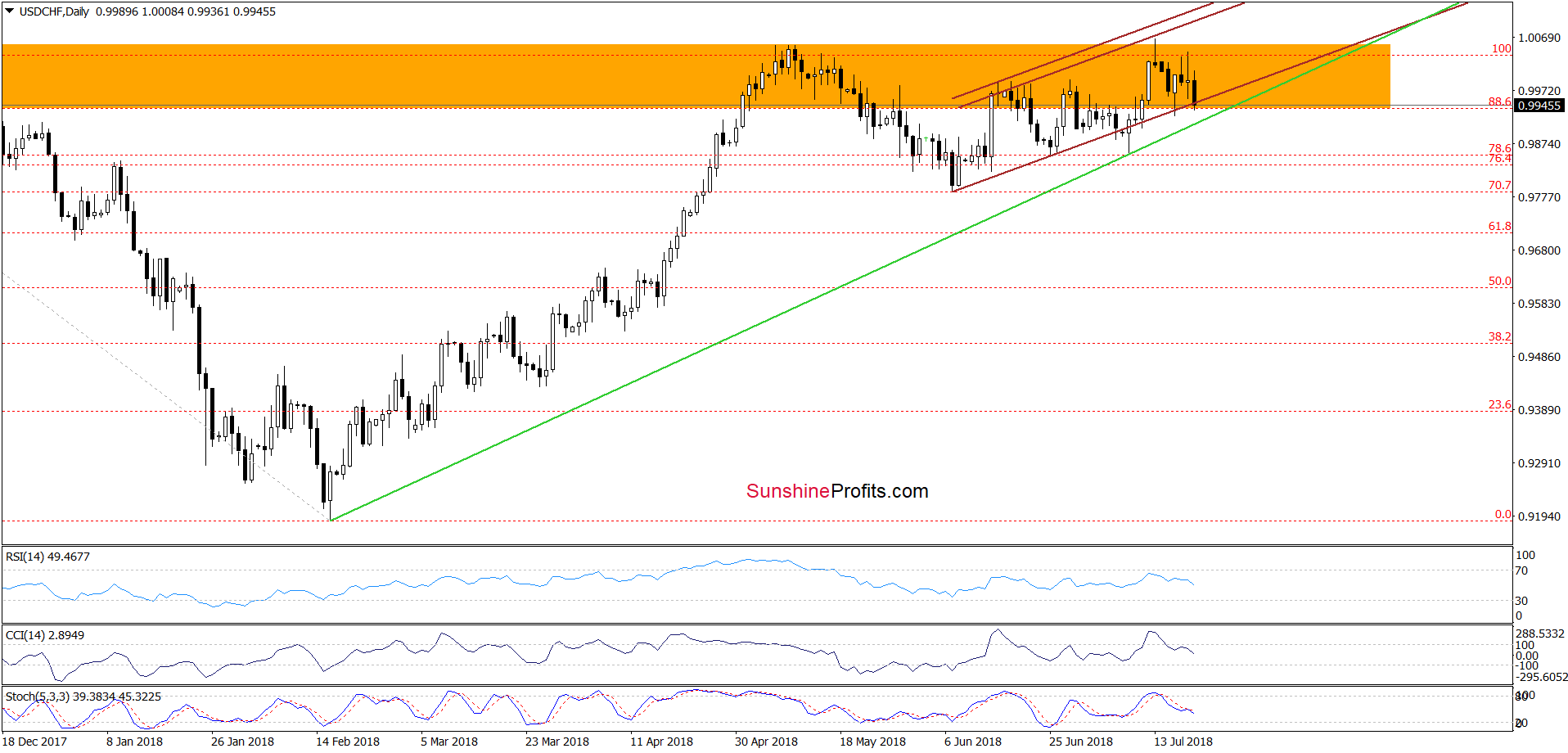The height and width of the screenshot is (753, 1568).
Task: Click the 18 Dec 2017 date label
Action: (x=35, y=742)
